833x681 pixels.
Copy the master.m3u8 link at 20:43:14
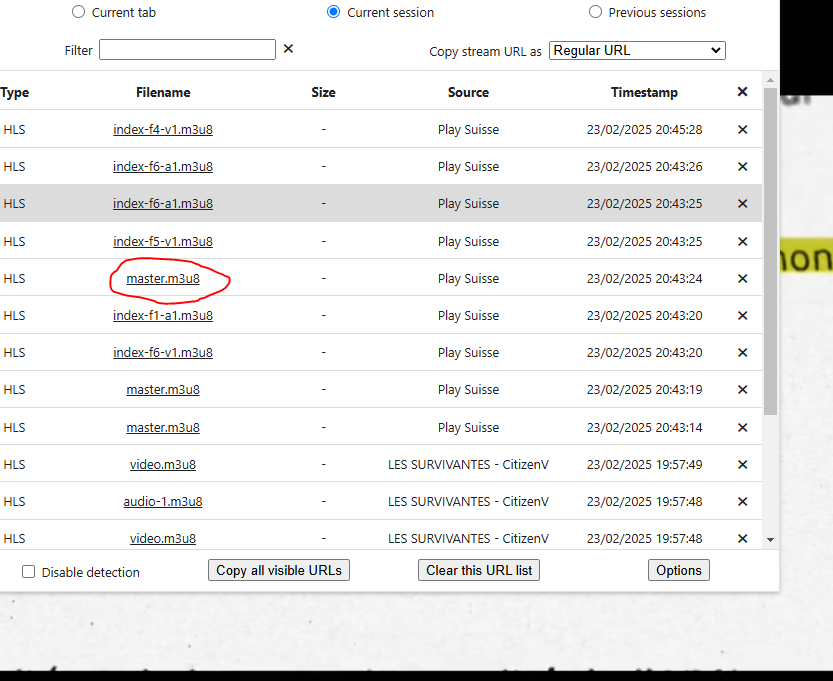163,428
